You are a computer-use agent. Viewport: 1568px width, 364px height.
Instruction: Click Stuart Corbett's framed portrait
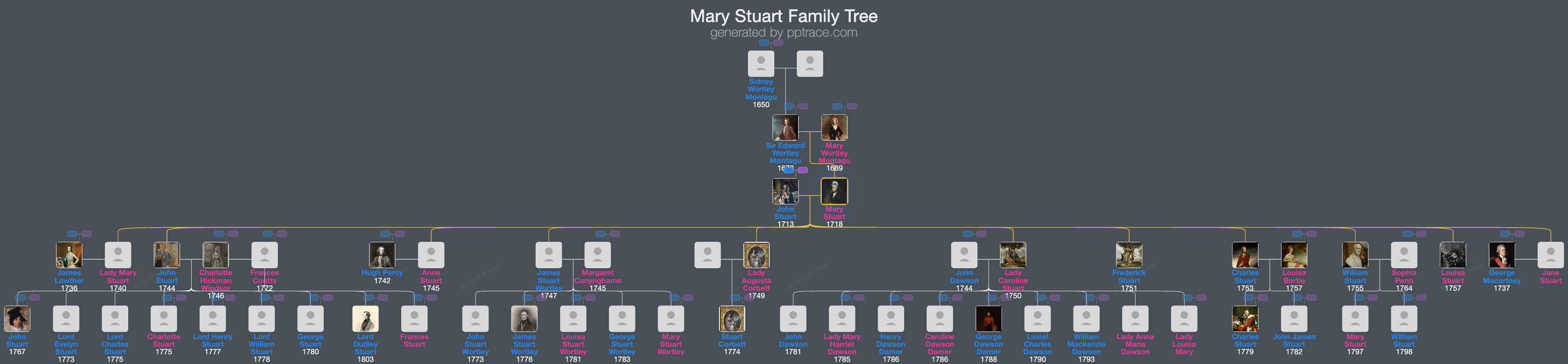click(732, 319)
